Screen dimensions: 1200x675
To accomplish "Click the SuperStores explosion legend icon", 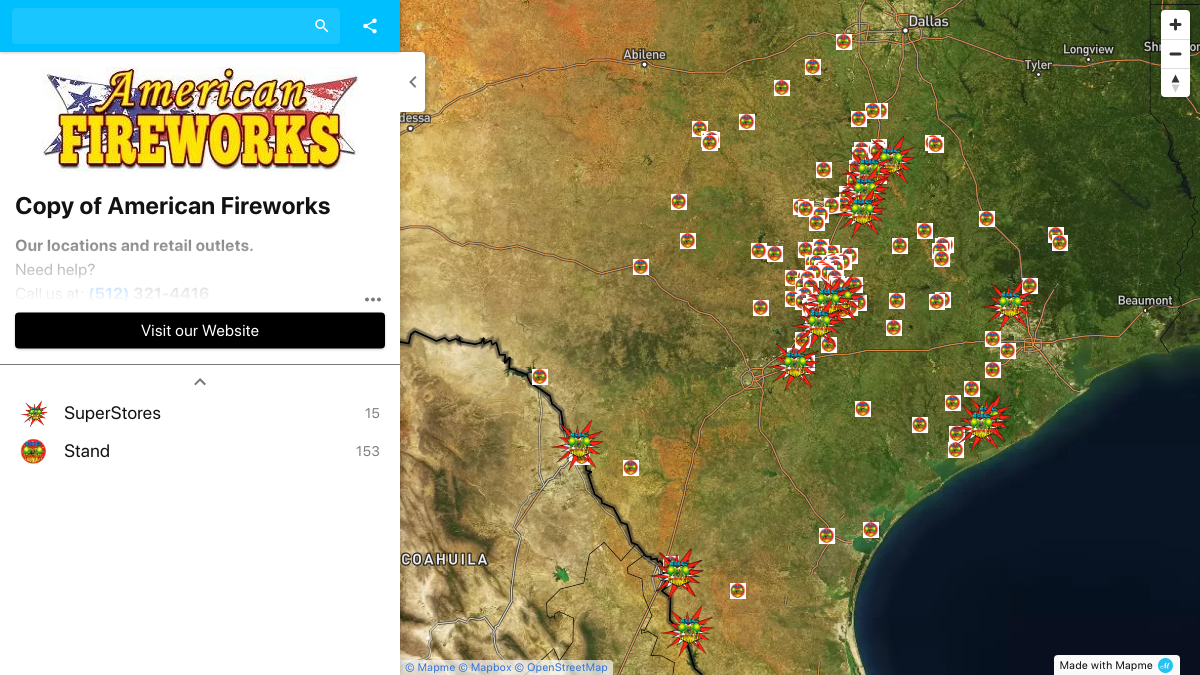I will [34, 412].
